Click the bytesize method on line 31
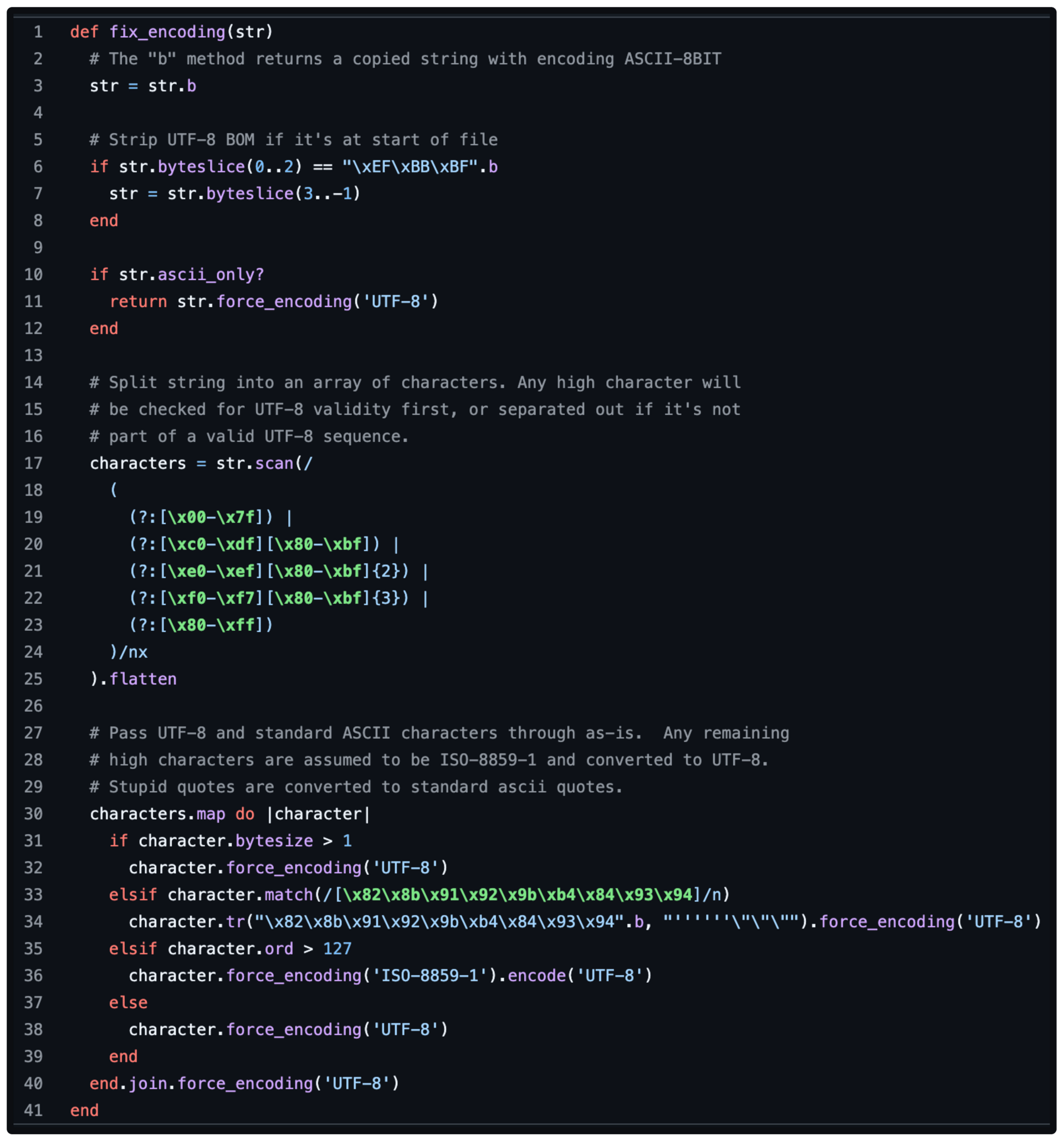 pos(274,841)
